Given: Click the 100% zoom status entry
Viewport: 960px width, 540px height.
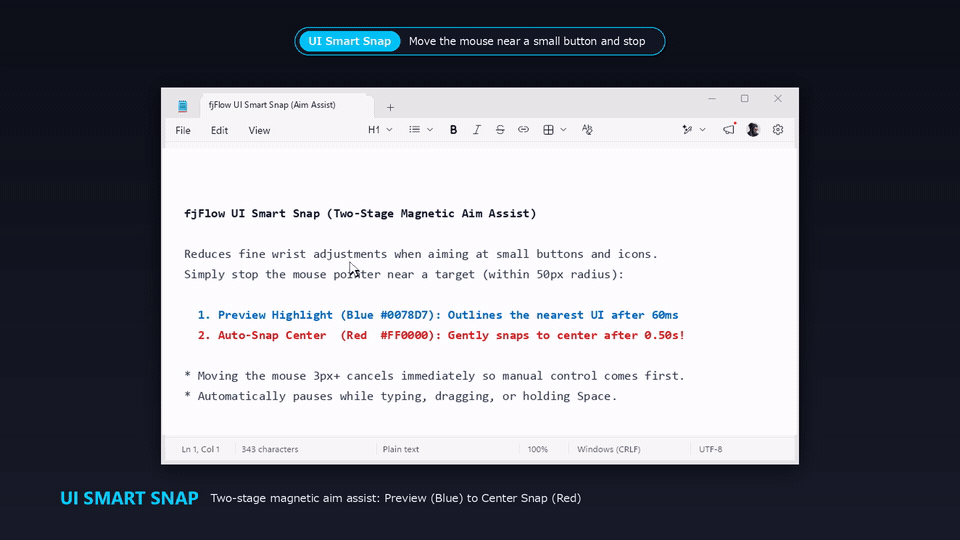Looking at the screenshot, I should tap(538, 449).
